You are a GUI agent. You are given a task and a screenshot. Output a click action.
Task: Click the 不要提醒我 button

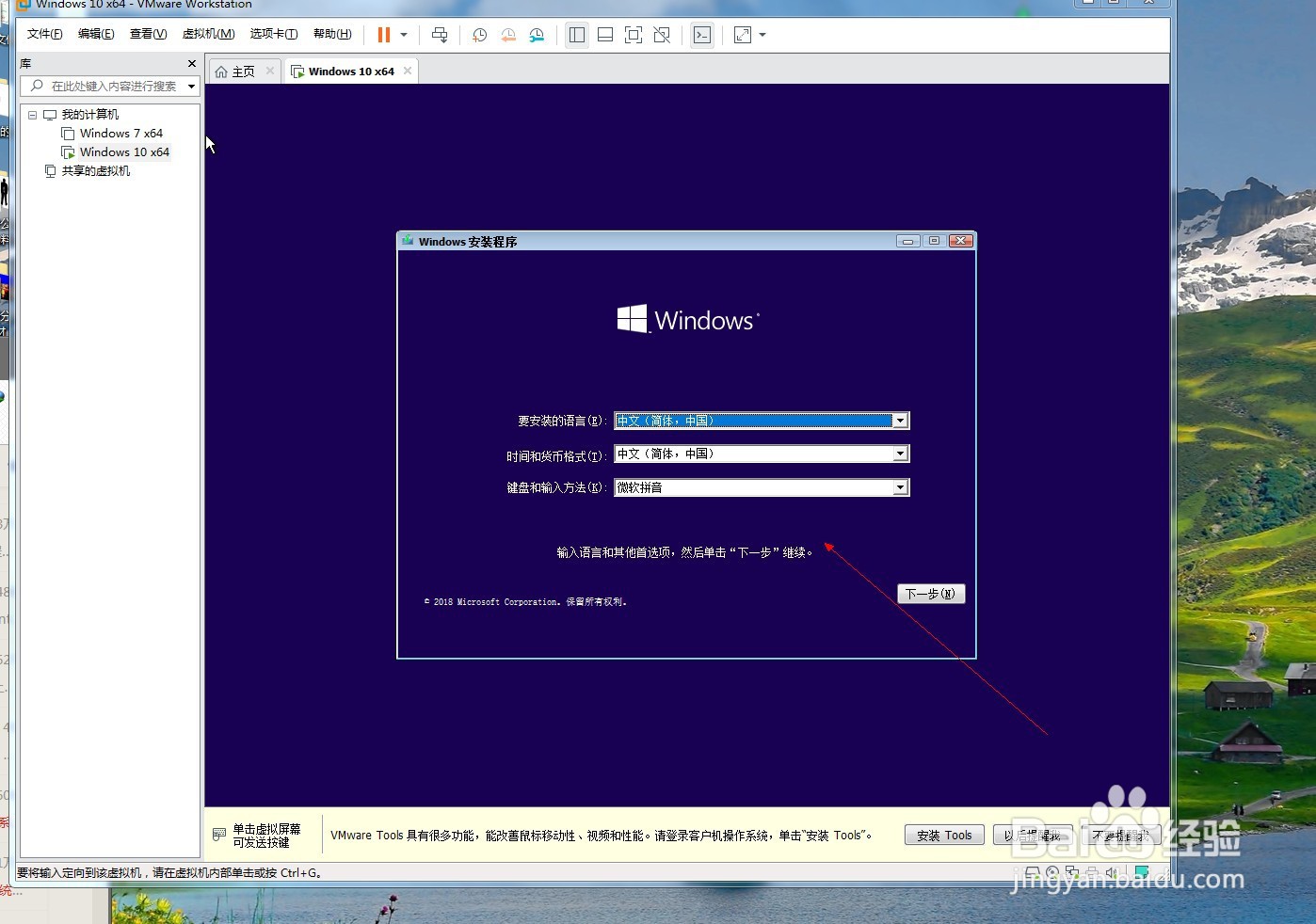coord(1120,835)
